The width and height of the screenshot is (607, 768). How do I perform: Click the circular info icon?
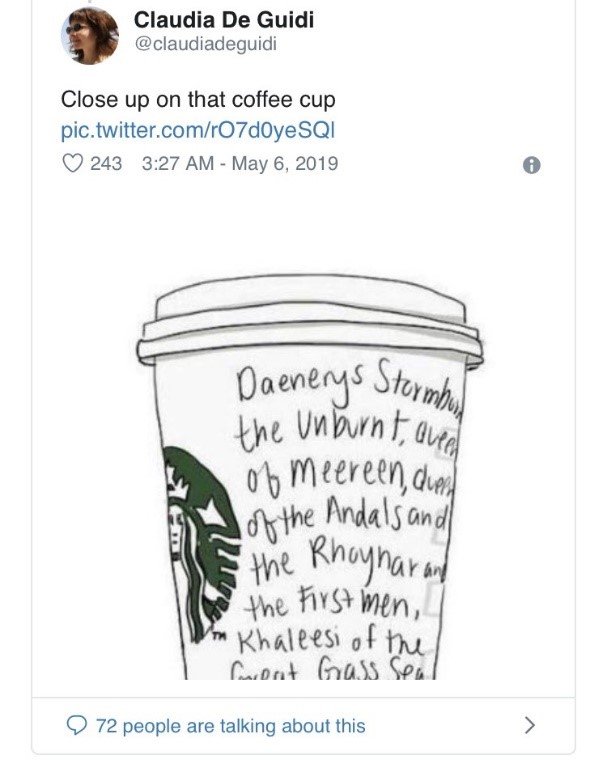[532, 165]
